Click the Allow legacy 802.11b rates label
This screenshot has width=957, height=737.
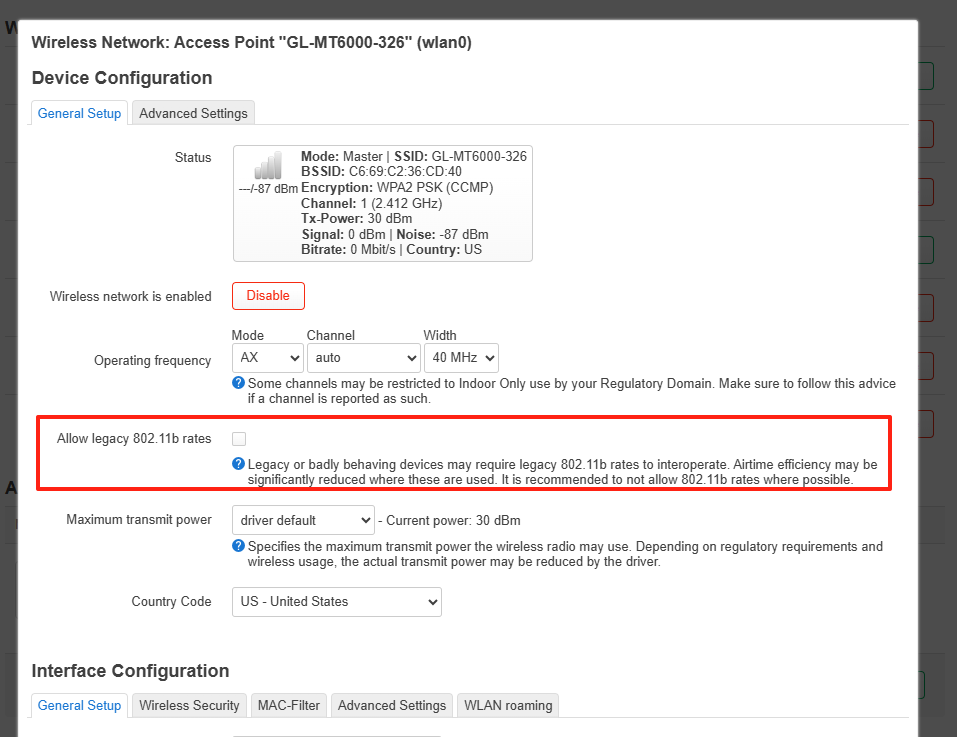[134, 439]
